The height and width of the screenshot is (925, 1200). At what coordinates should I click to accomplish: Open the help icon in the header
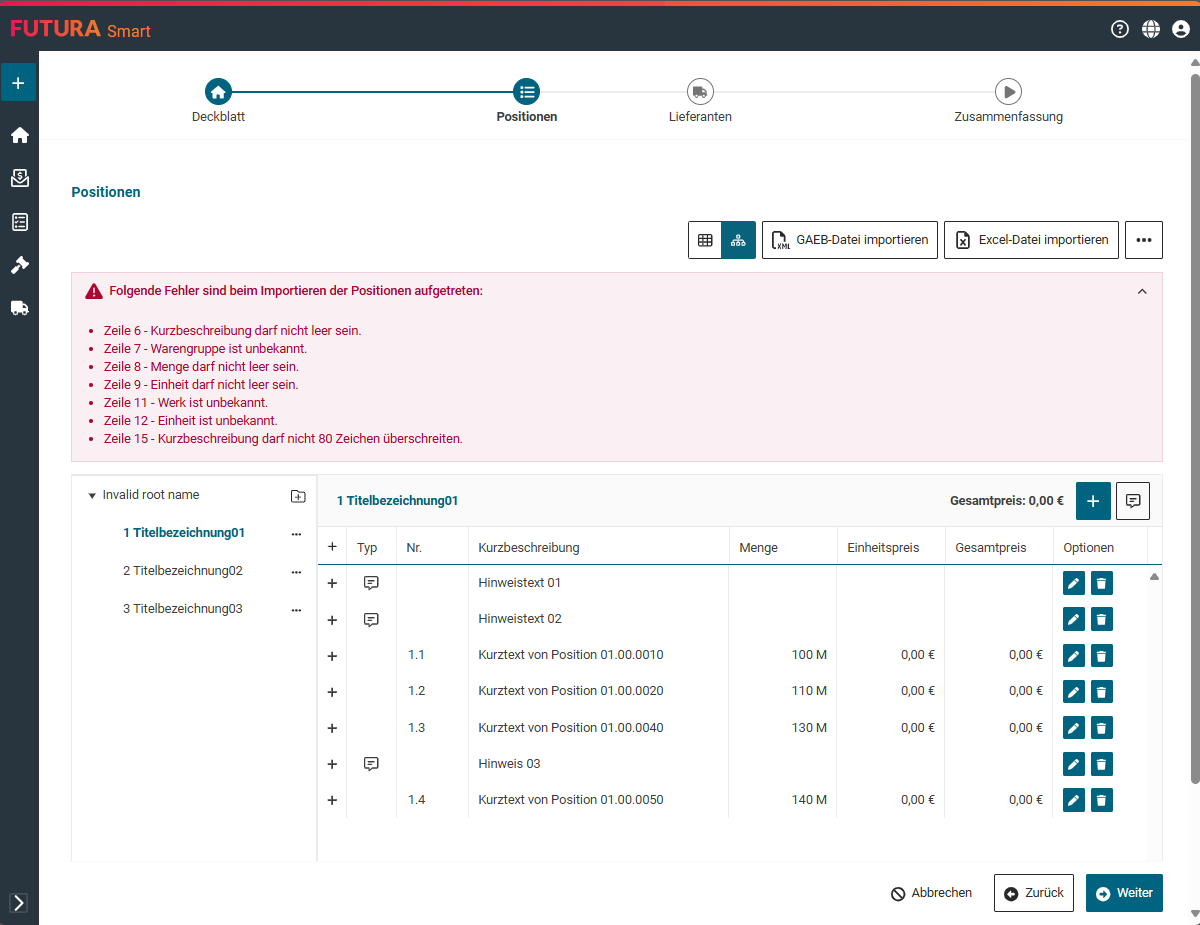[x=1120, y=29]
